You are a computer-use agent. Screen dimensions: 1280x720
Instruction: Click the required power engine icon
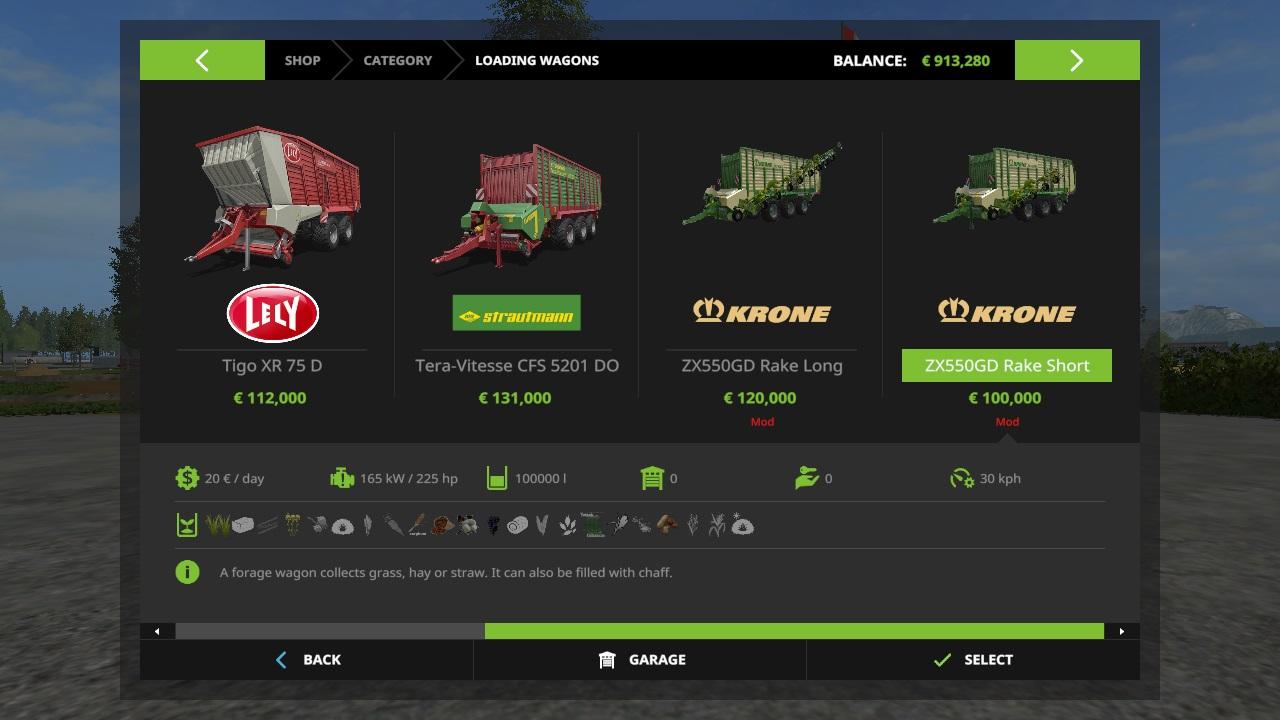tap(342, 478)
